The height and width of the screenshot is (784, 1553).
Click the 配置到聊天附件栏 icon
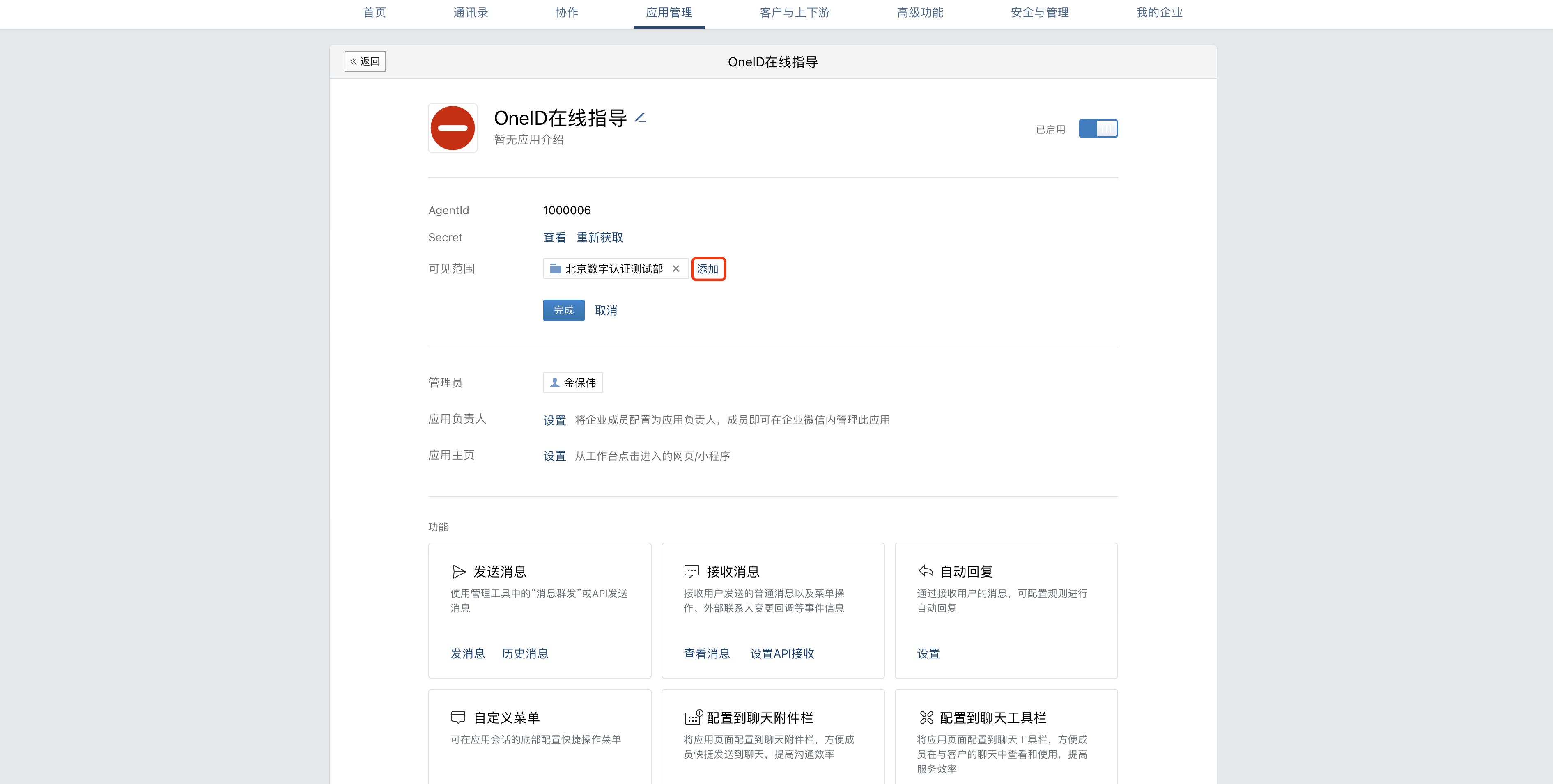[693, 717]
